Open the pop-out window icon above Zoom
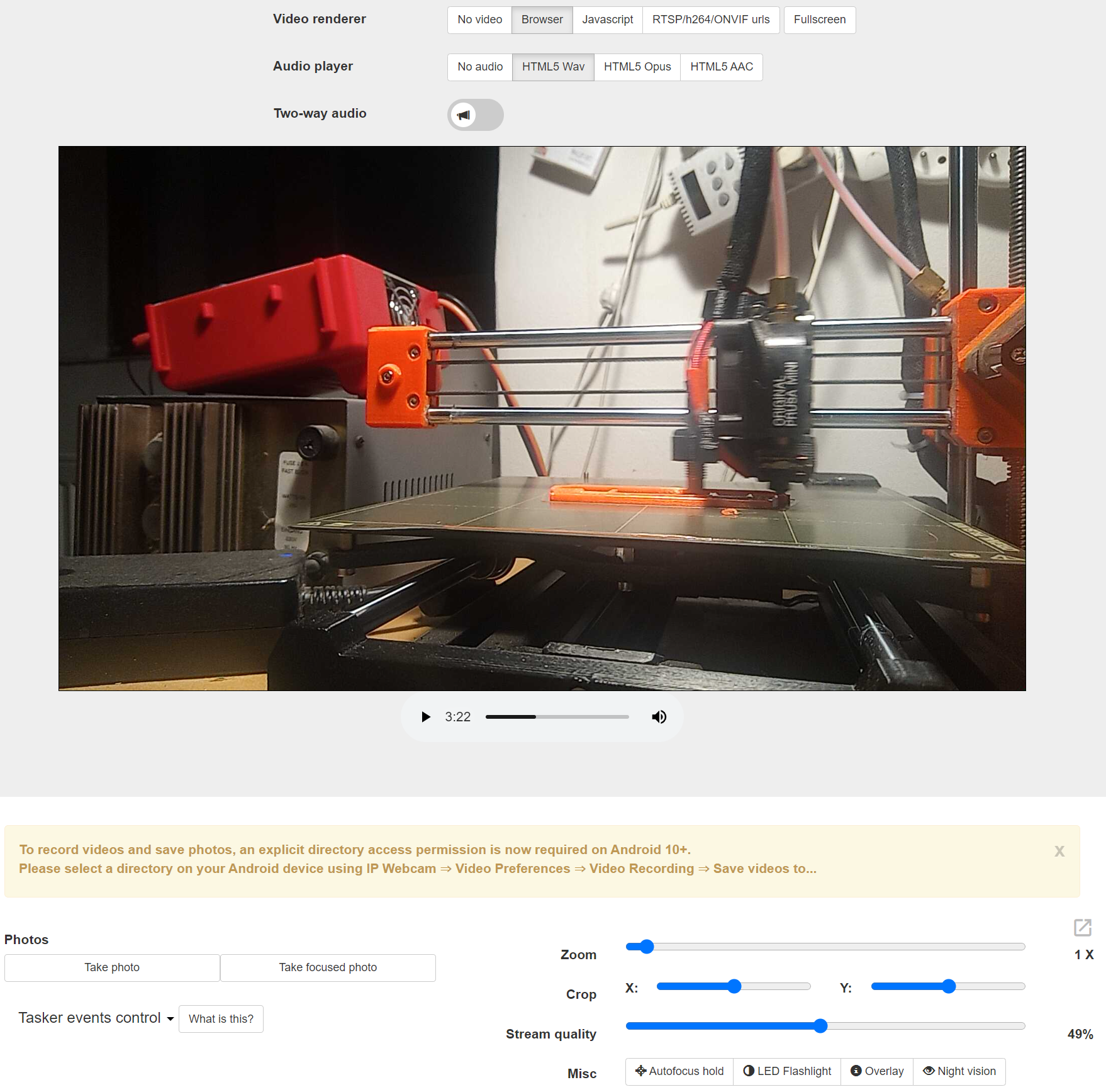Screen dimensions: 1106x1092 tap(1082, 927)
